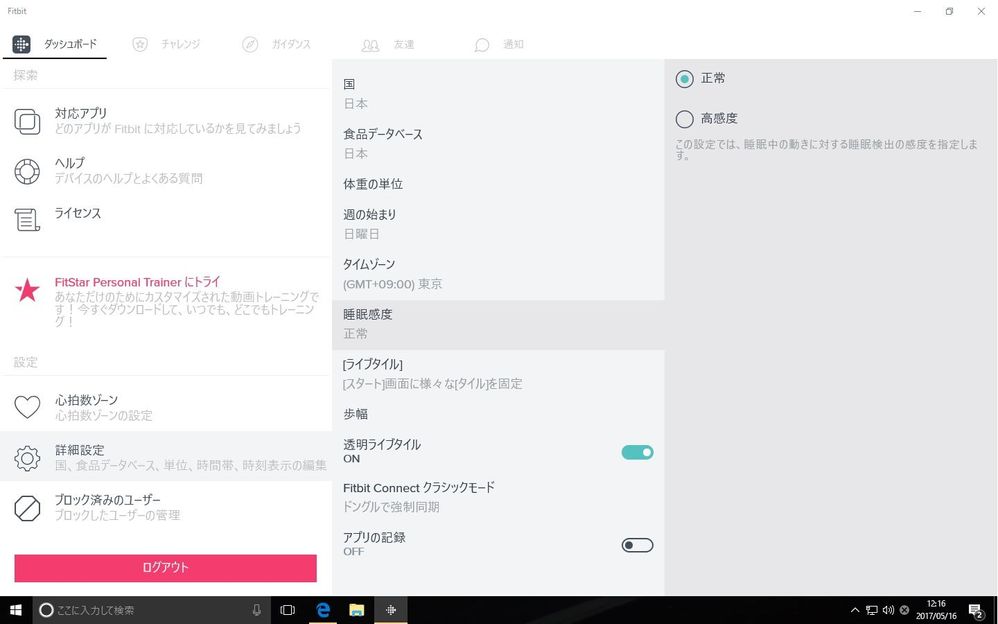This screenshot has height=624, width=998.
Task: Open the 国 setting row
Action: [x=498, y=94]
